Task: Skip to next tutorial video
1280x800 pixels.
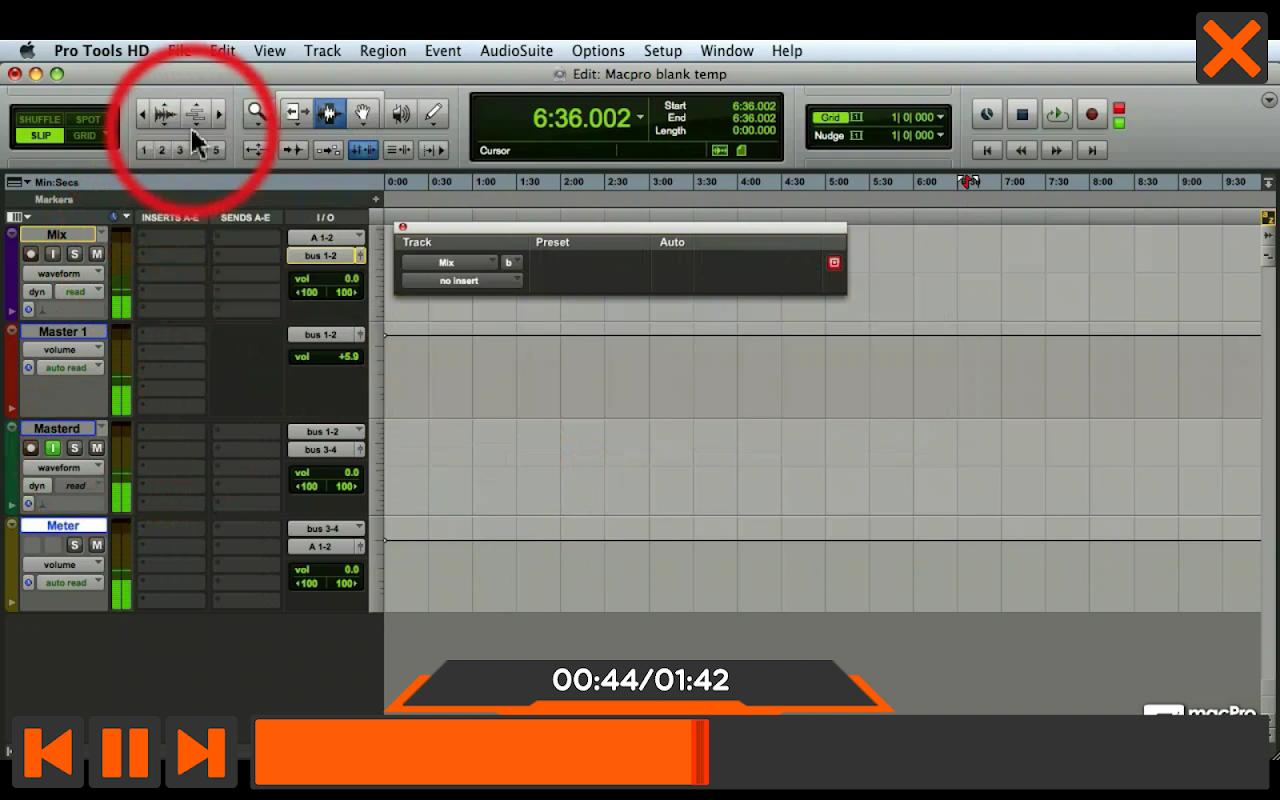Action: pyautogui.click(x=201, y=751)
